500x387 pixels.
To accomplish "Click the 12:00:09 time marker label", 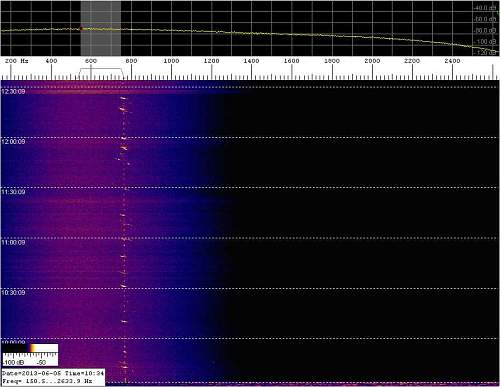I will [13, 142].
